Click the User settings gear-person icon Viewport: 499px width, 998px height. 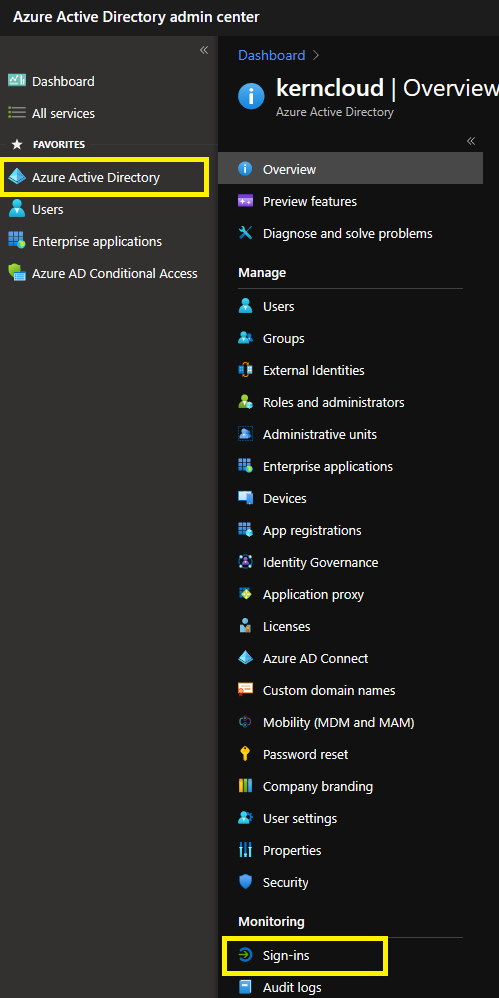click(245, 818)
